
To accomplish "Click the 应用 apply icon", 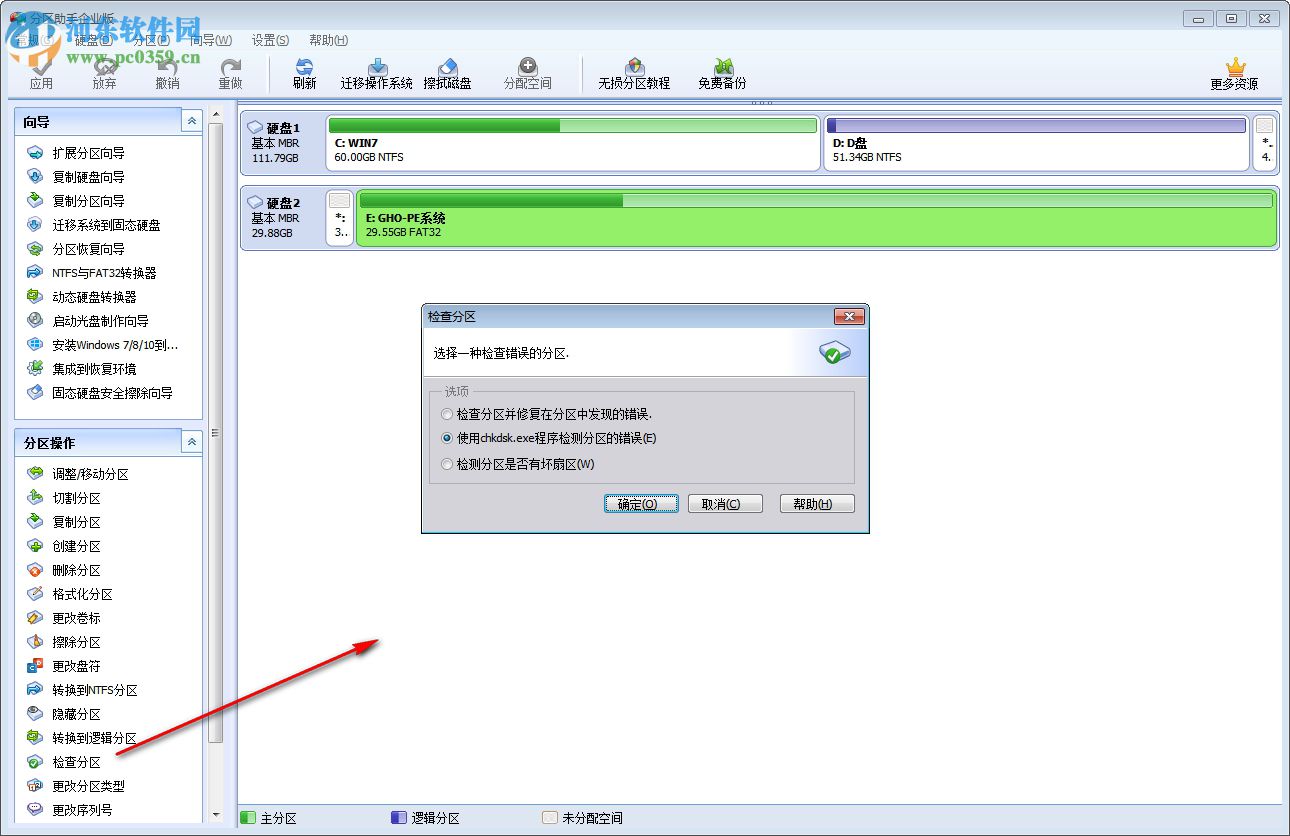I will click(43, 73).
